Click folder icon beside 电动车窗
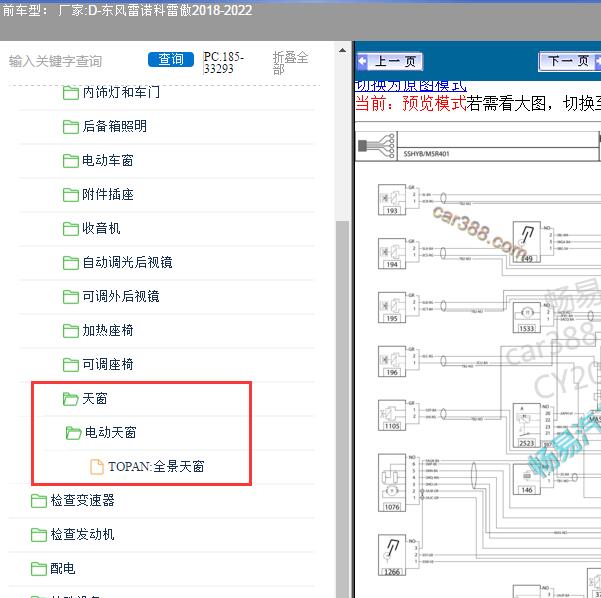This screenshot has height=598, width=601. coord(70,161)
